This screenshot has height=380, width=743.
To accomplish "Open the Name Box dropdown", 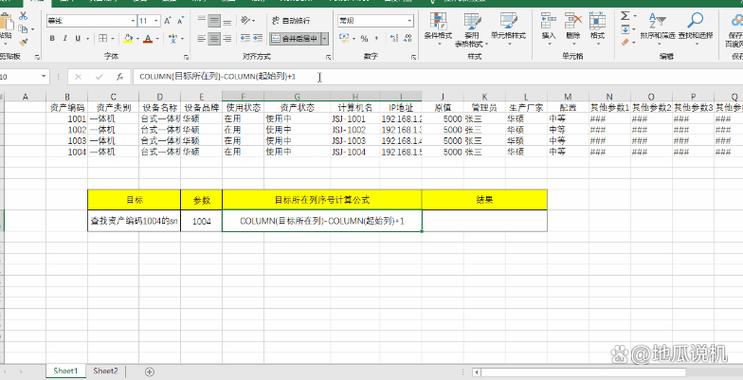I will coord(44,76).
